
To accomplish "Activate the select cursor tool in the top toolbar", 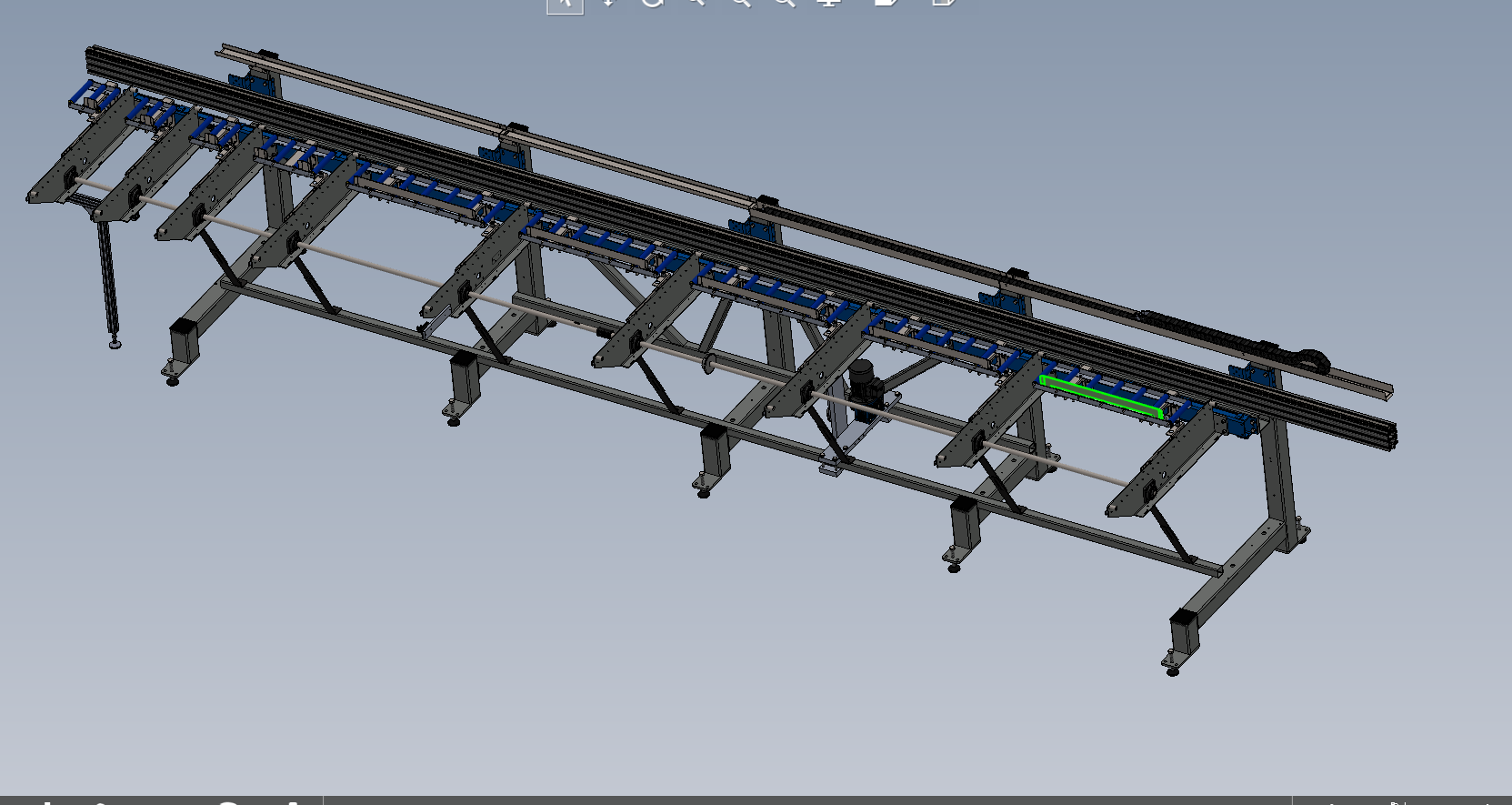I will pos(565,3).
